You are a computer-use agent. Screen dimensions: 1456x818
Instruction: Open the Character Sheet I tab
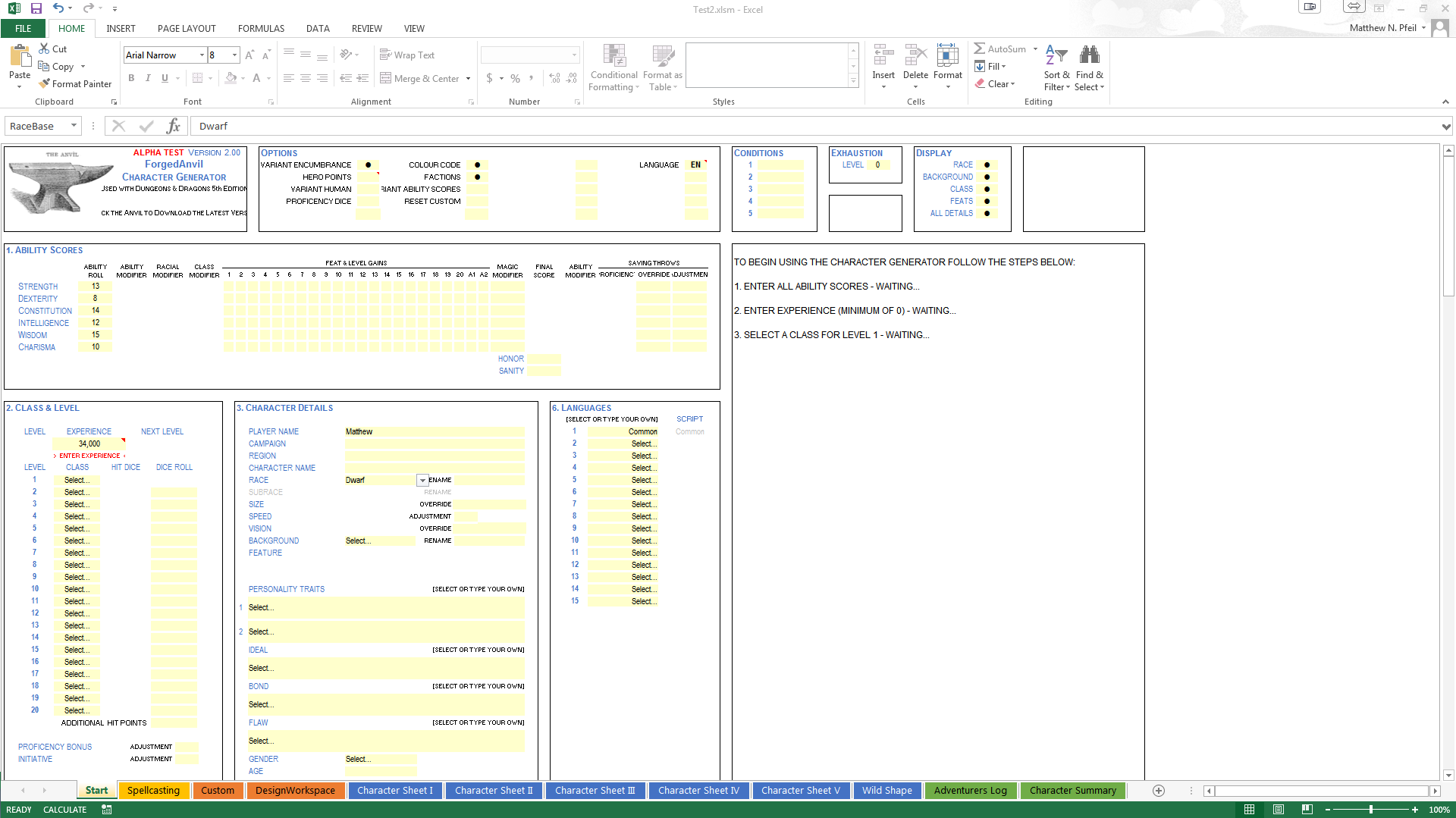(x=395, y=791)
